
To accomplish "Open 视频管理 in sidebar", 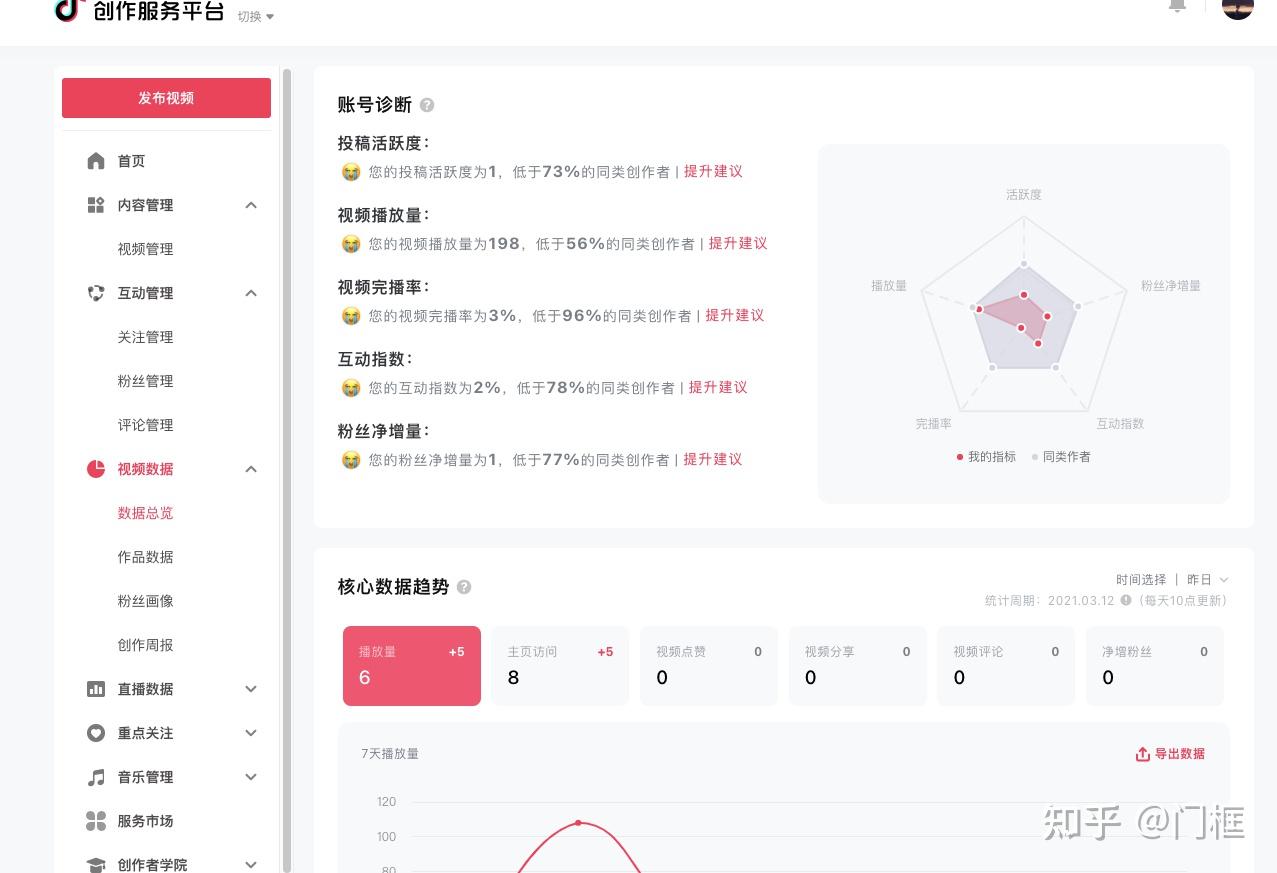I will coord(145,249).
